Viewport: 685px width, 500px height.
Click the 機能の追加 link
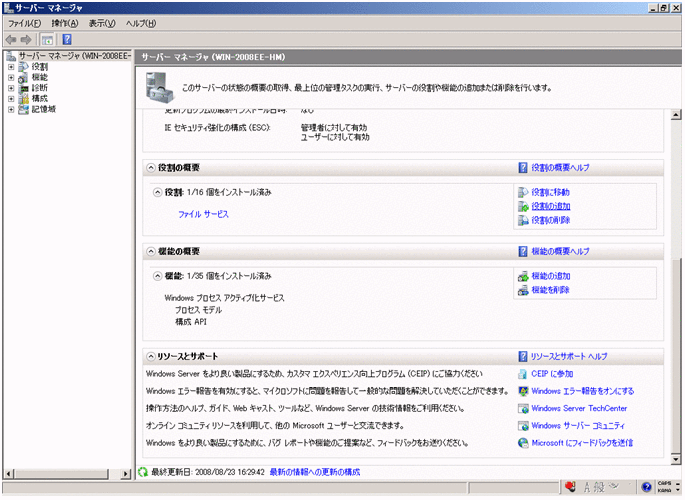pyautogui.click(x=551, y=276)
